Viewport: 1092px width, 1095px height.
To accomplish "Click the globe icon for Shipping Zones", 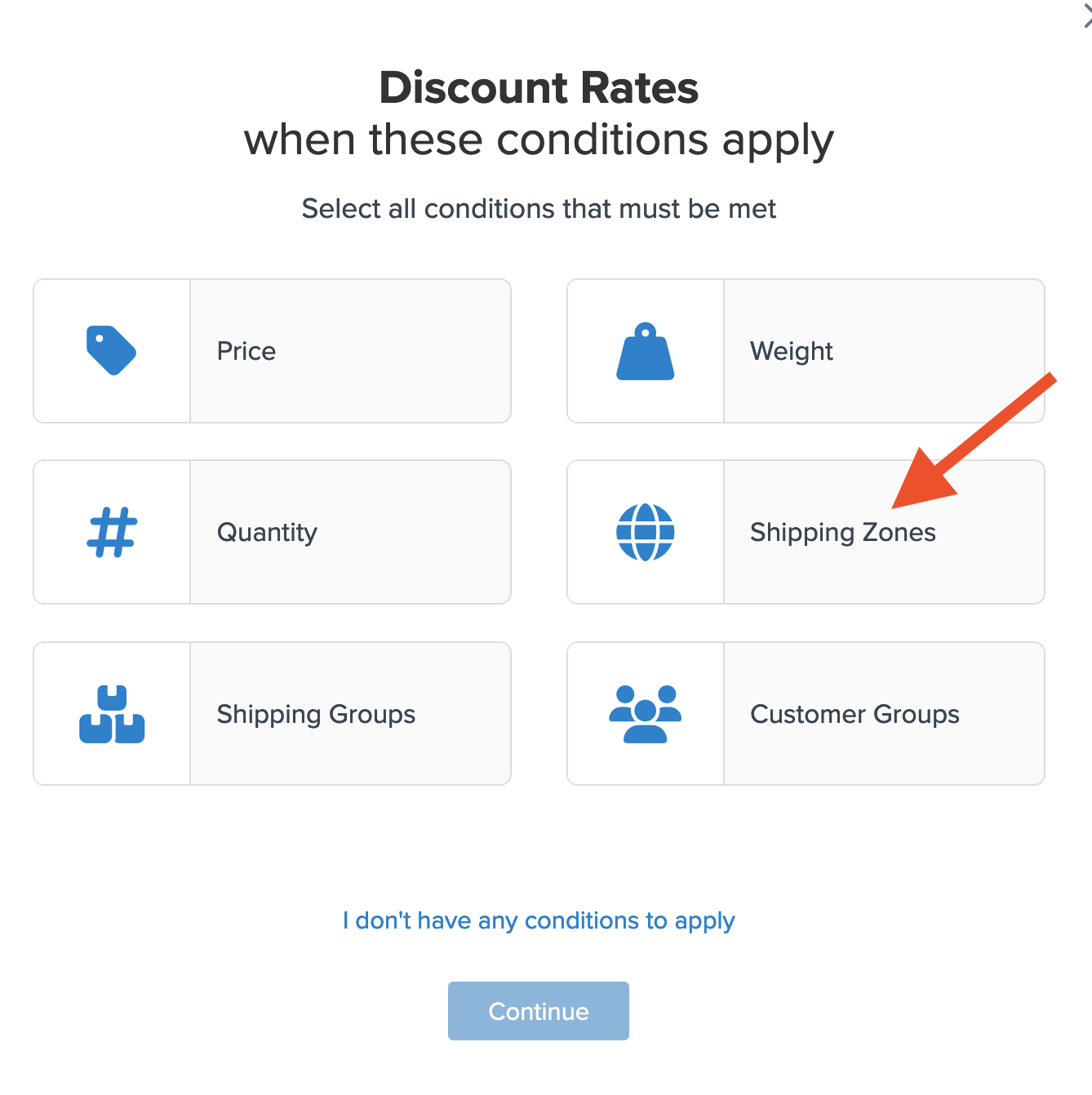I will click(x=645, y=533).
